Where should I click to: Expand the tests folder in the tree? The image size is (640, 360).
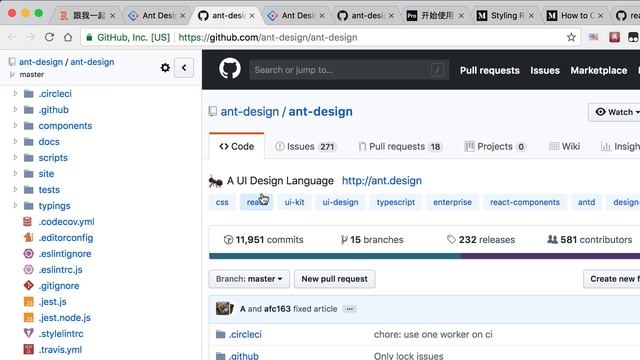[x=16, y=189]
